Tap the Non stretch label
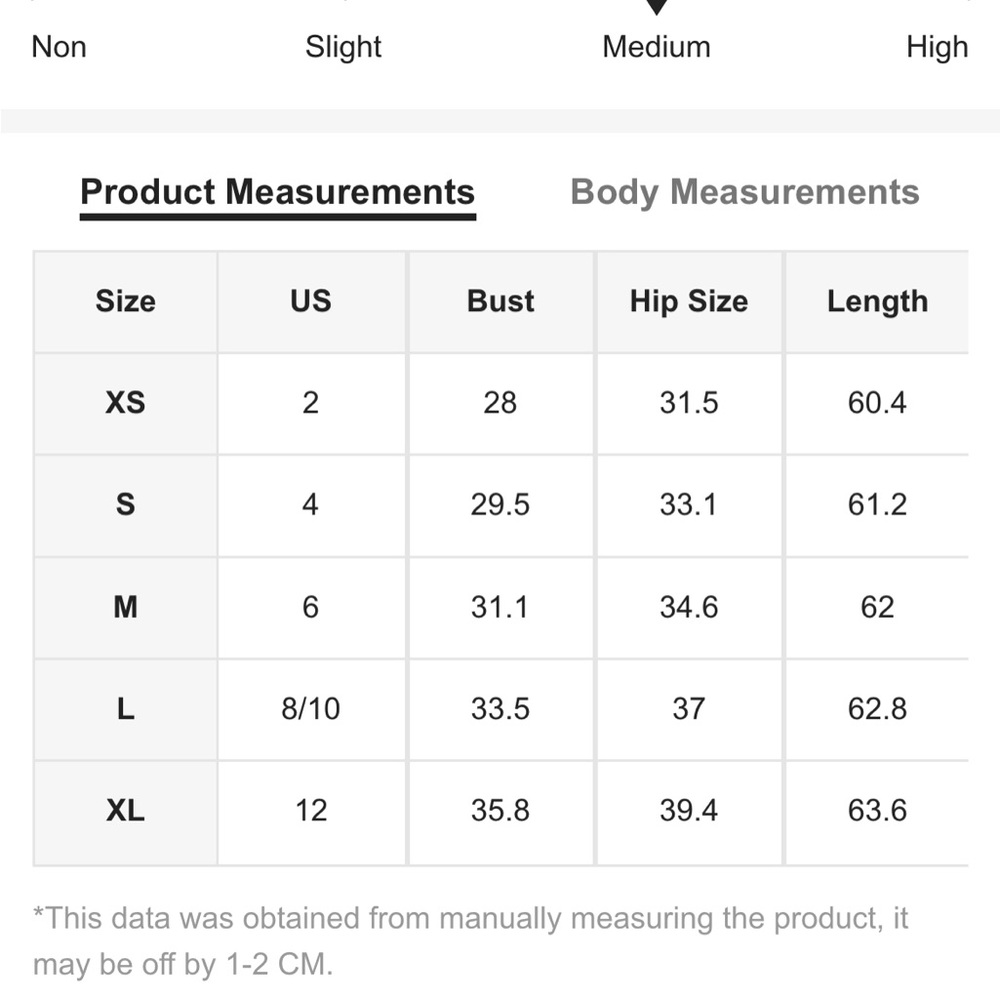 (x=59, y=47)
